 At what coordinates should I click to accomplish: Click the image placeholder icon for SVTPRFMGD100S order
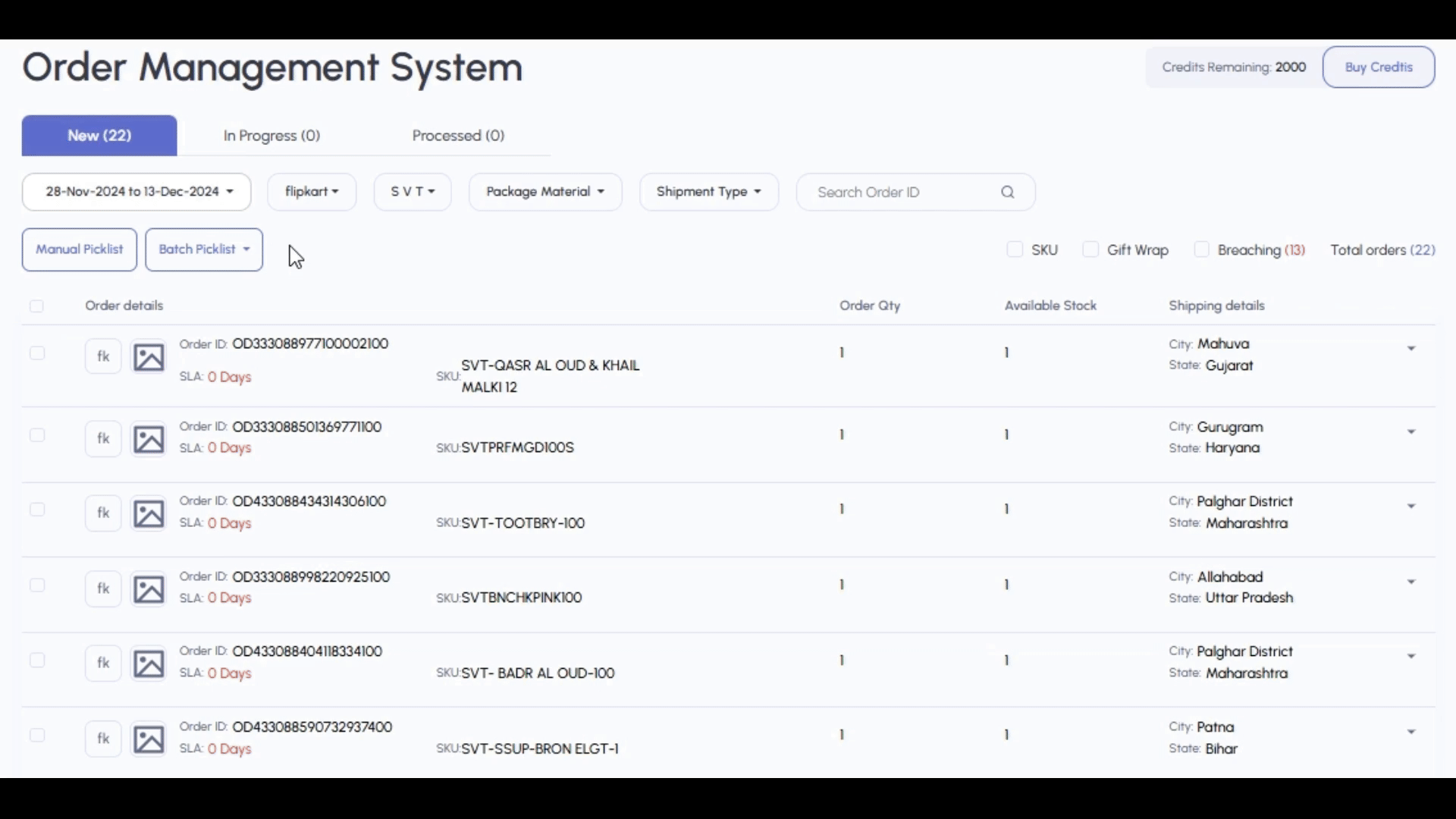(x=149, y=438)
